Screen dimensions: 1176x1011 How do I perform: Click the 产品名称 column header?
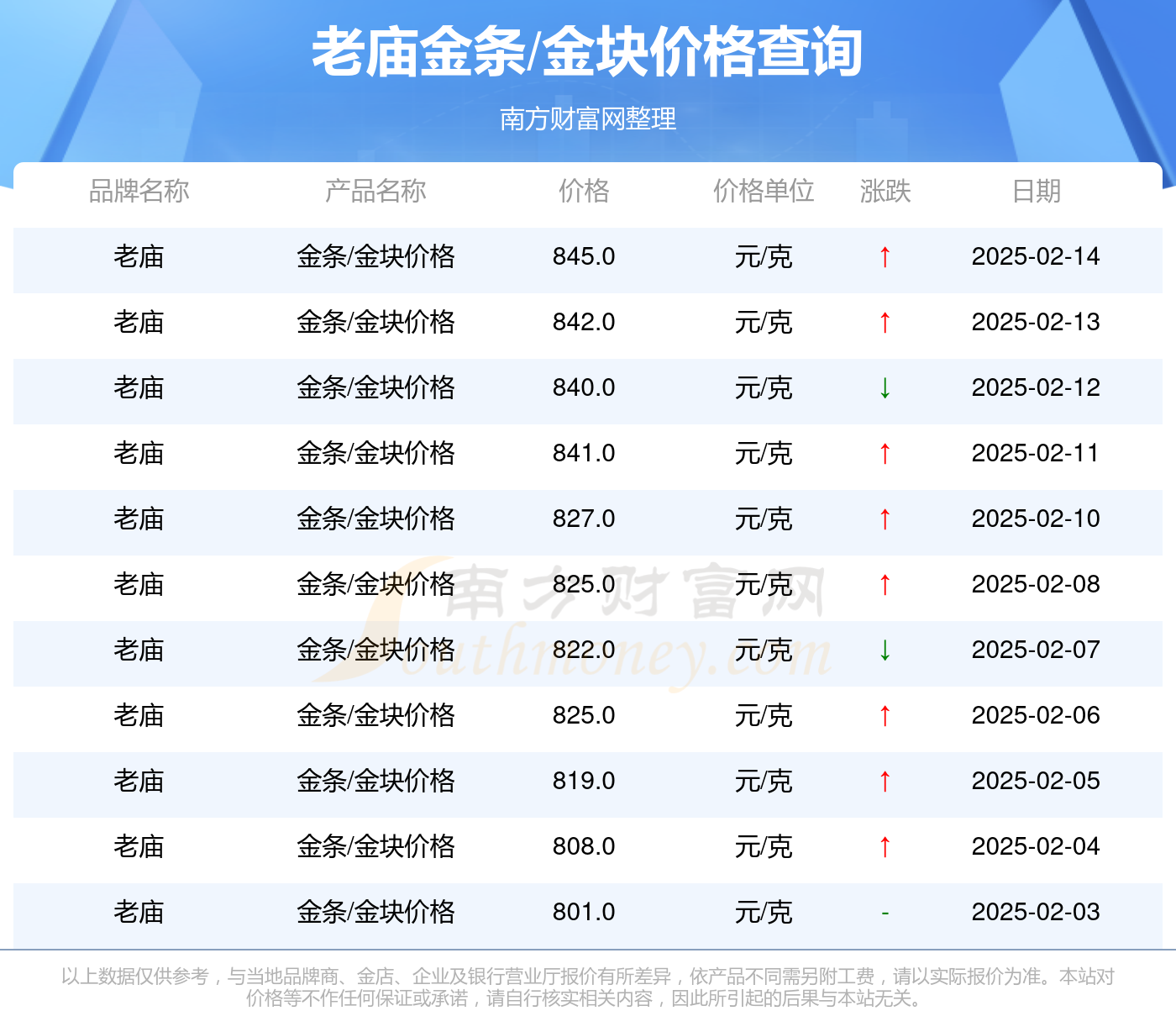(375, 191)
